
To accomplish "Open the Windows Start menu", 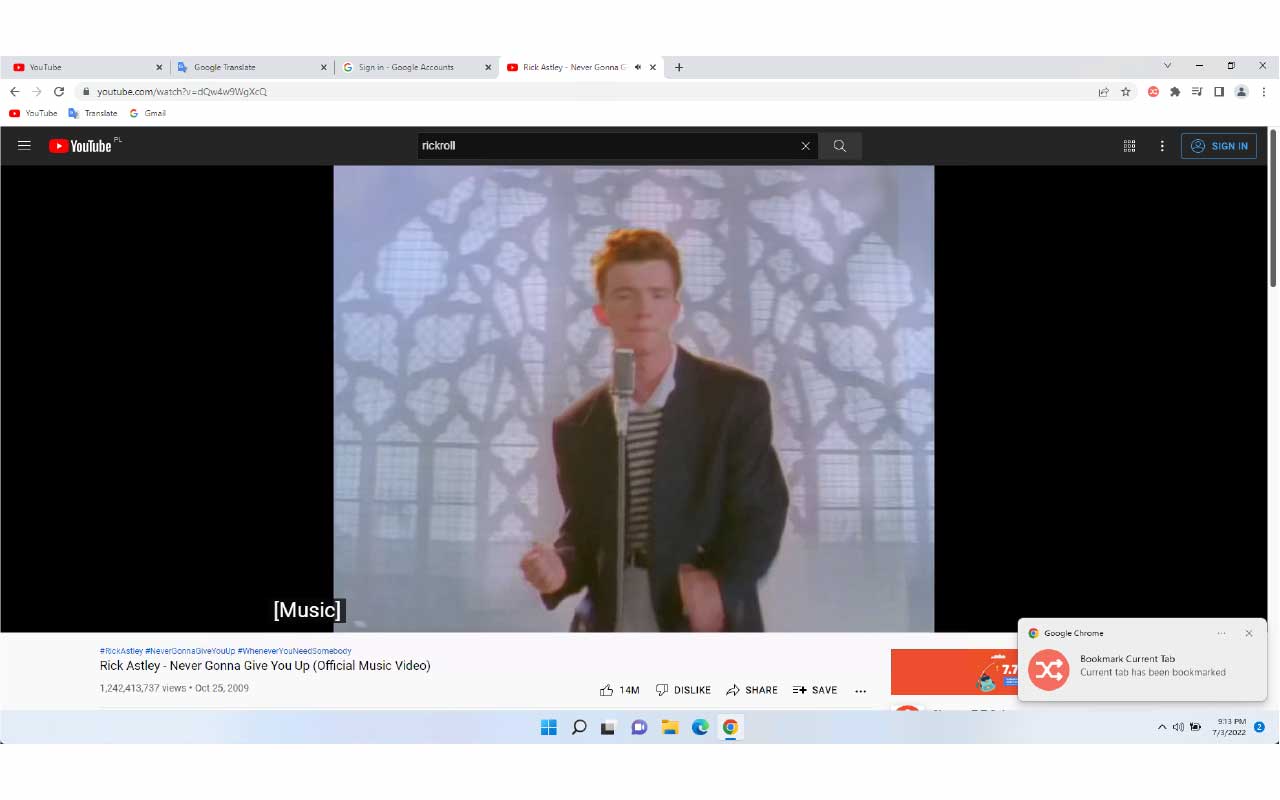I will tap(549, 727).
